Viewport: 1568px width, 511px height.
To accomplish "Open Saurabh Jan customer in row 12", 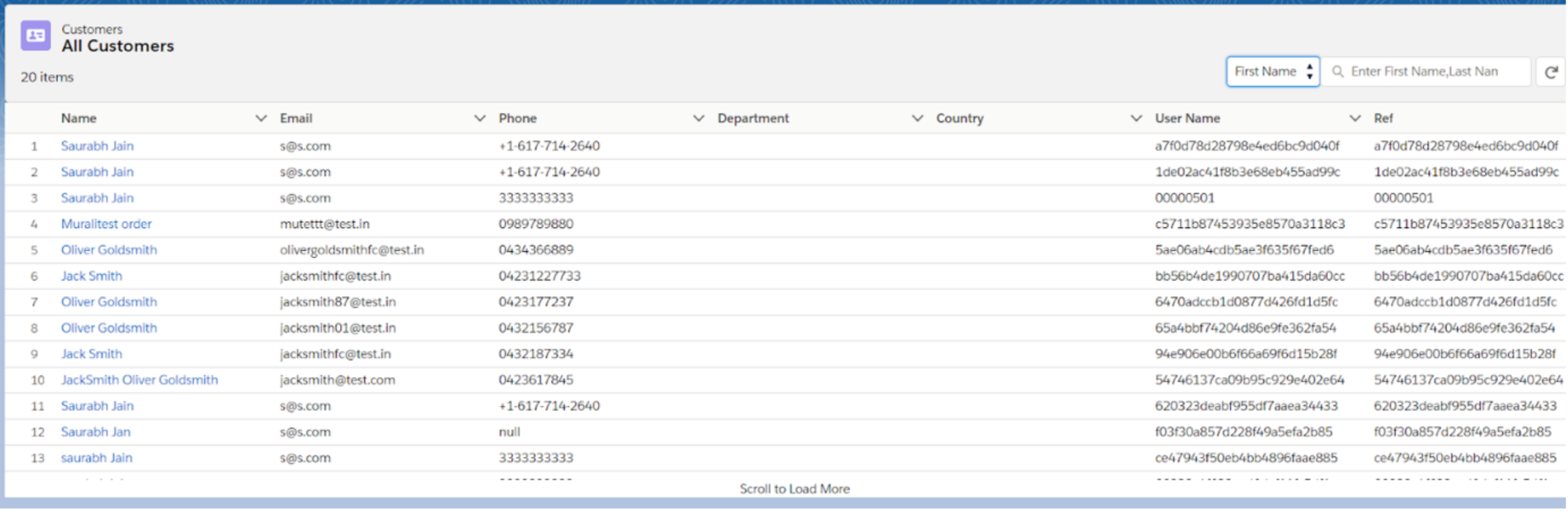I will click(96, 432).
